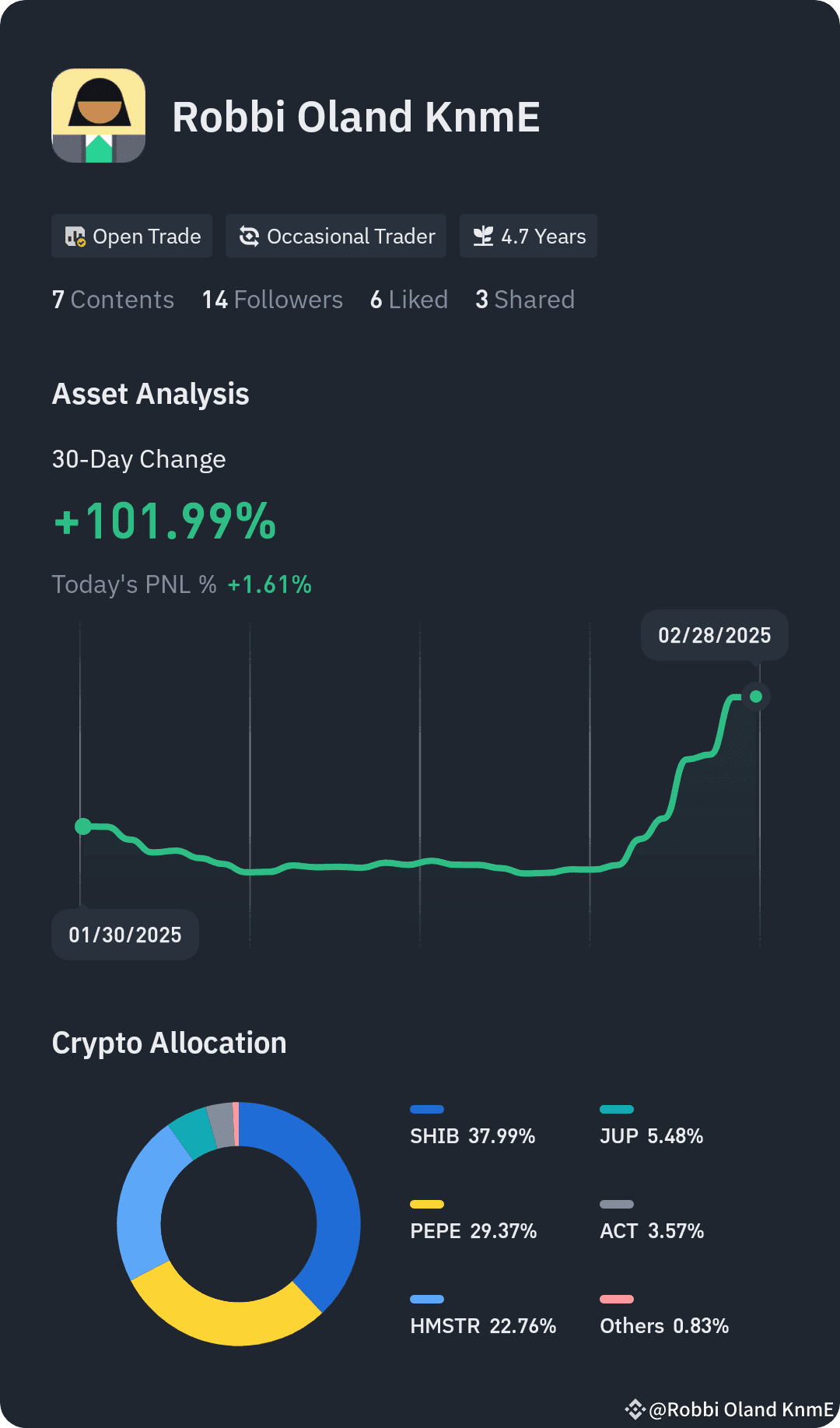This screenshot has width=840, height=1428.
Task: Click the 01/30/2025 chart start point
Action: coord(82,826)
